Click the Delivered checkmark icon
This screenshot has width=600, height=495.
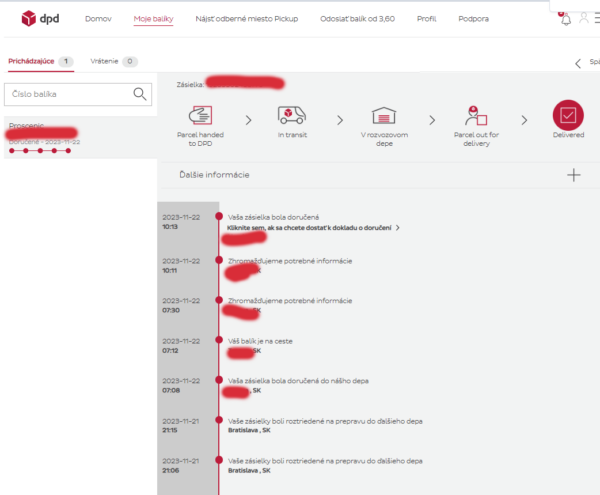[568, 116]
